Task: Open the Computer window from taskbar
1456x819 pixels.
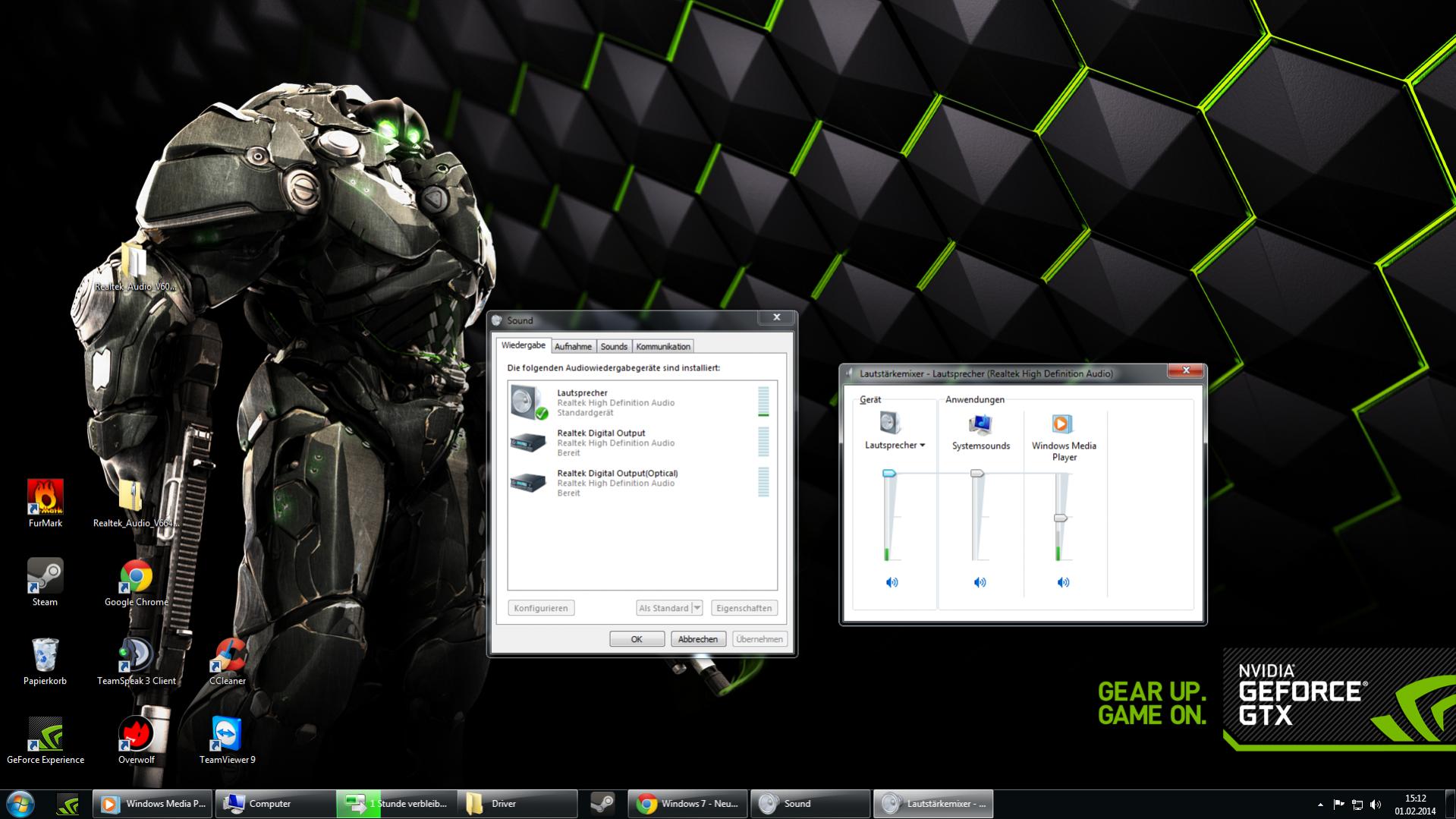Action: (x=276, y=804)
